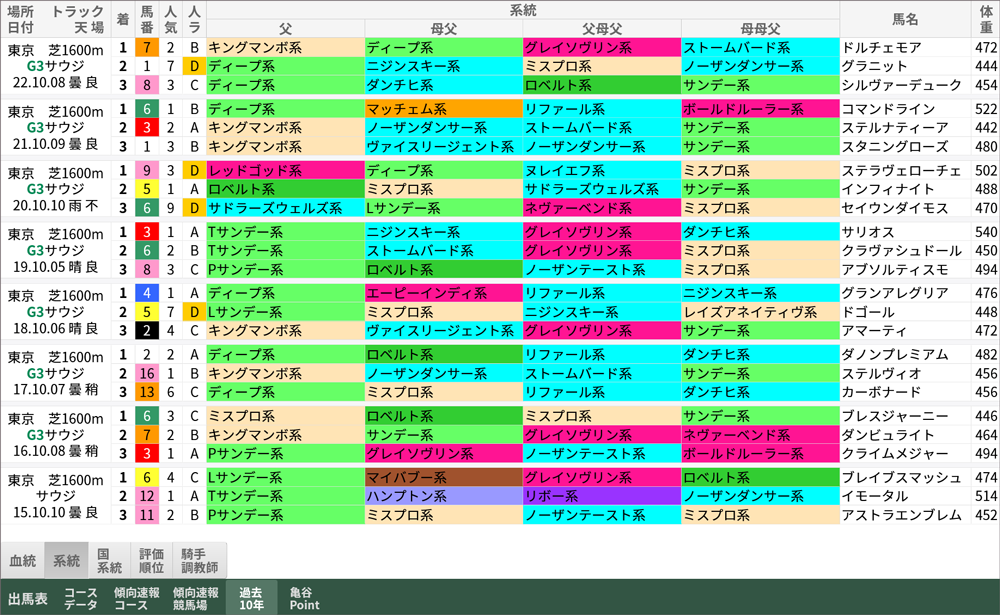Click レイズアネイティヴ系 cell in ドゴール row
This screenshot has width=1000, height=615.
click(760, 312)
